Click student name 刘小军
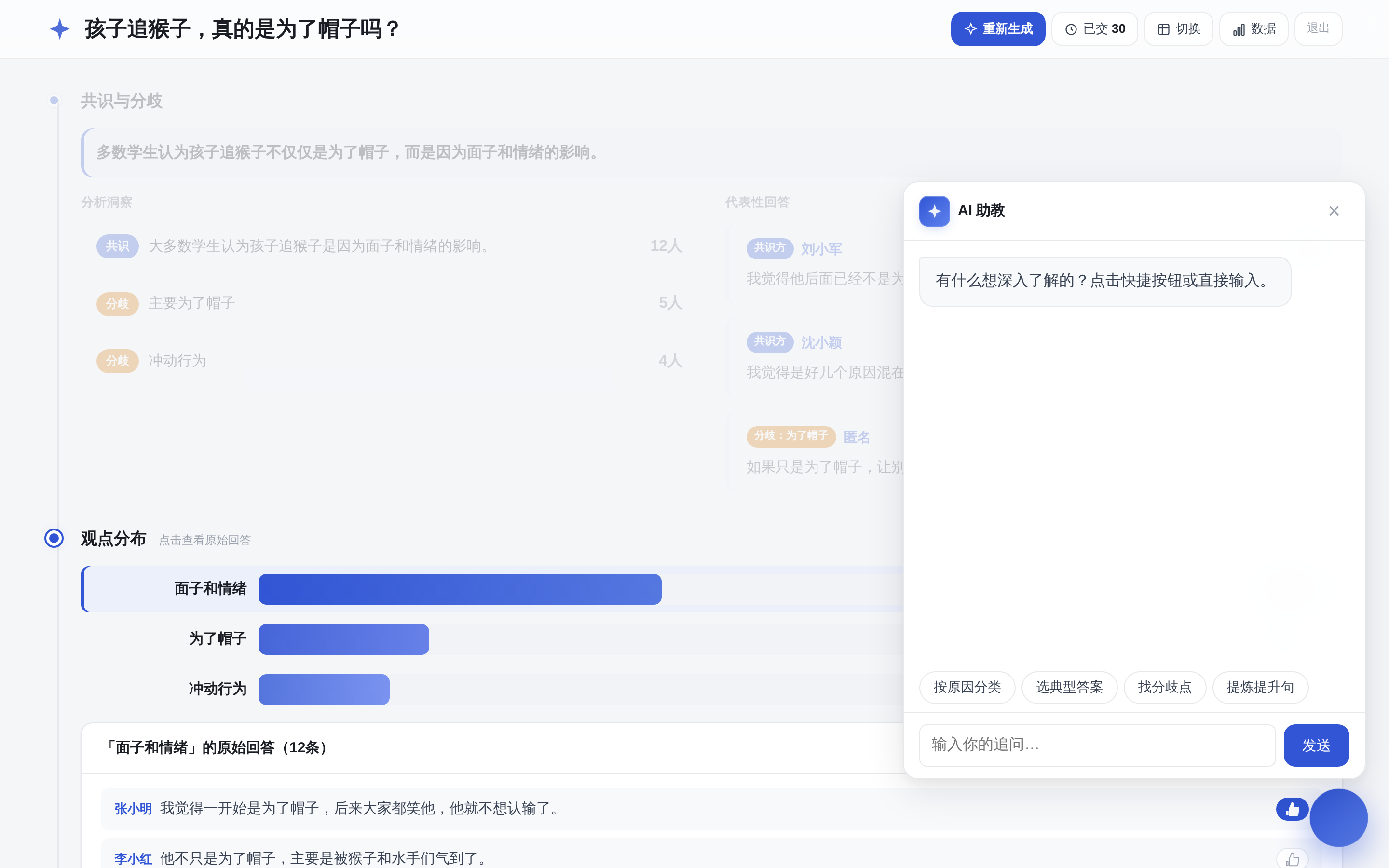This screenshot has height=868, width=1389. [x=821, y=248]
